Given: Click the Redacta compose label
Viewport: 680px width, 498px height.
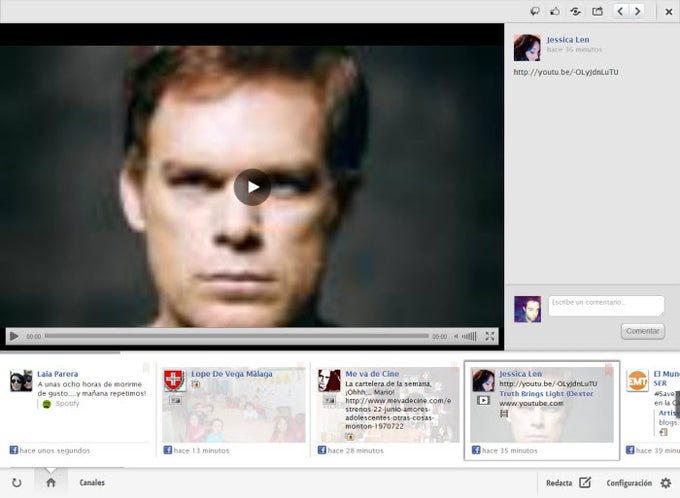Looking at the screenshot, I should 559,483.
